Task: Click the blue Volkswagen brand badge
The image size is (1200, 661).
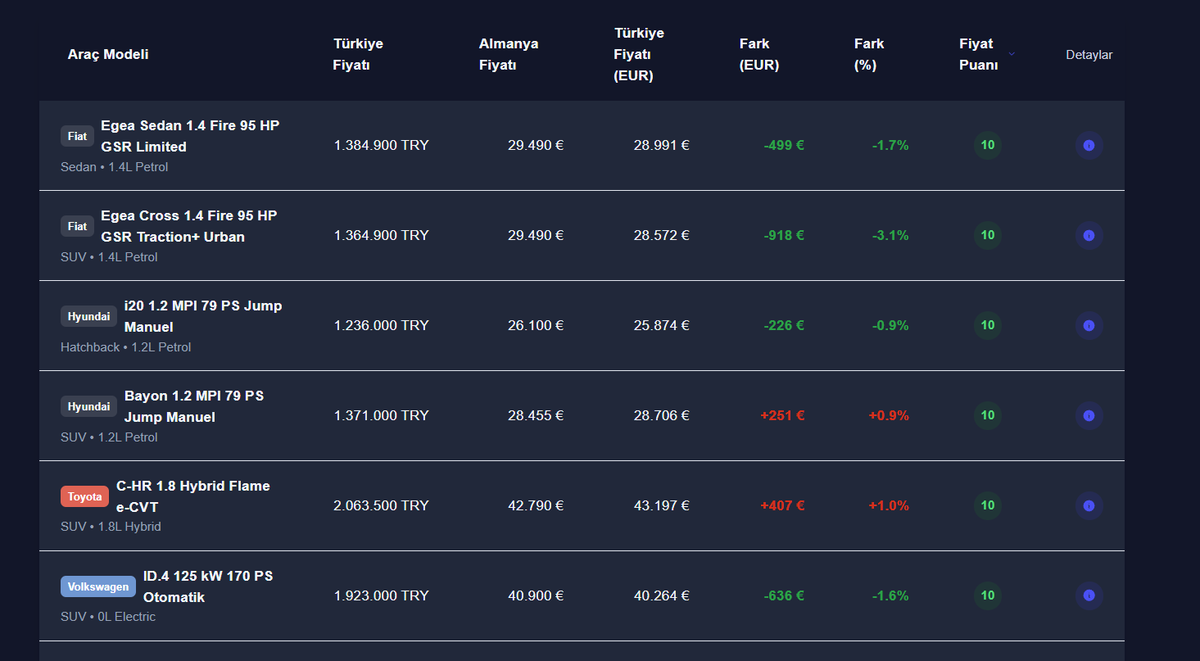Action: tap(98, 586)
